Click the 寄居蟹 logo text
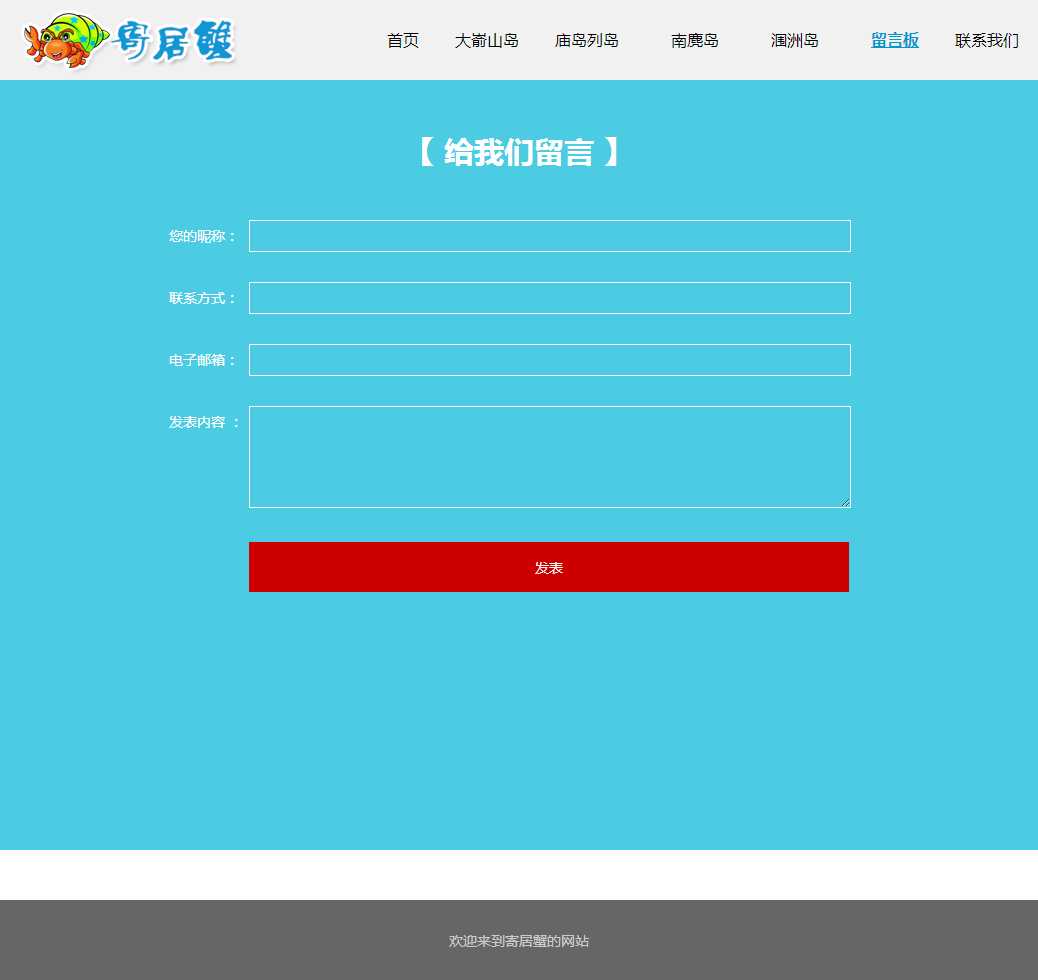Viewport: 1038px width, 980px height. click(175, 42)
